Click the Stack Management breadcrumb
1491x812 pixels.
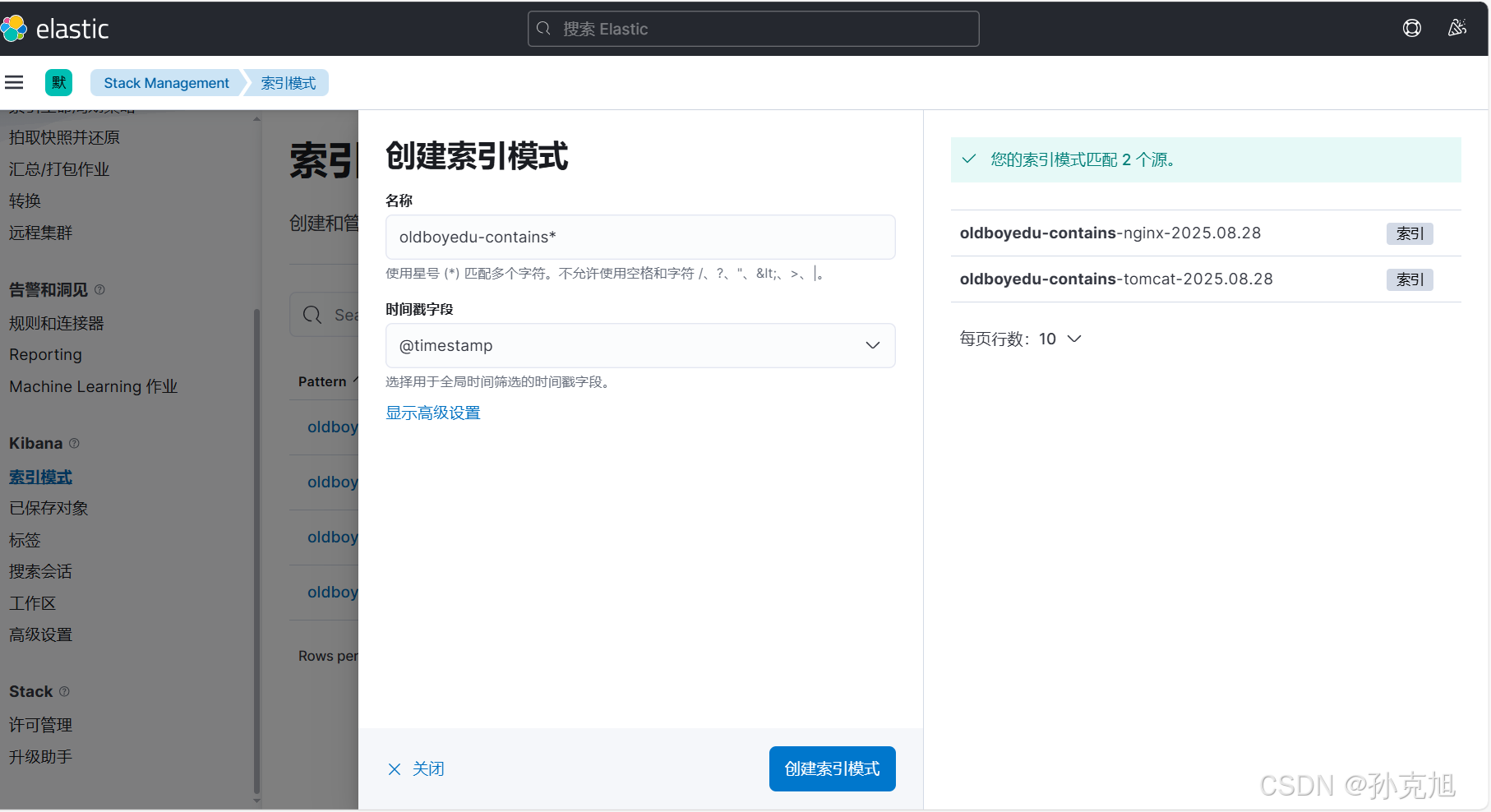point(166,83)
